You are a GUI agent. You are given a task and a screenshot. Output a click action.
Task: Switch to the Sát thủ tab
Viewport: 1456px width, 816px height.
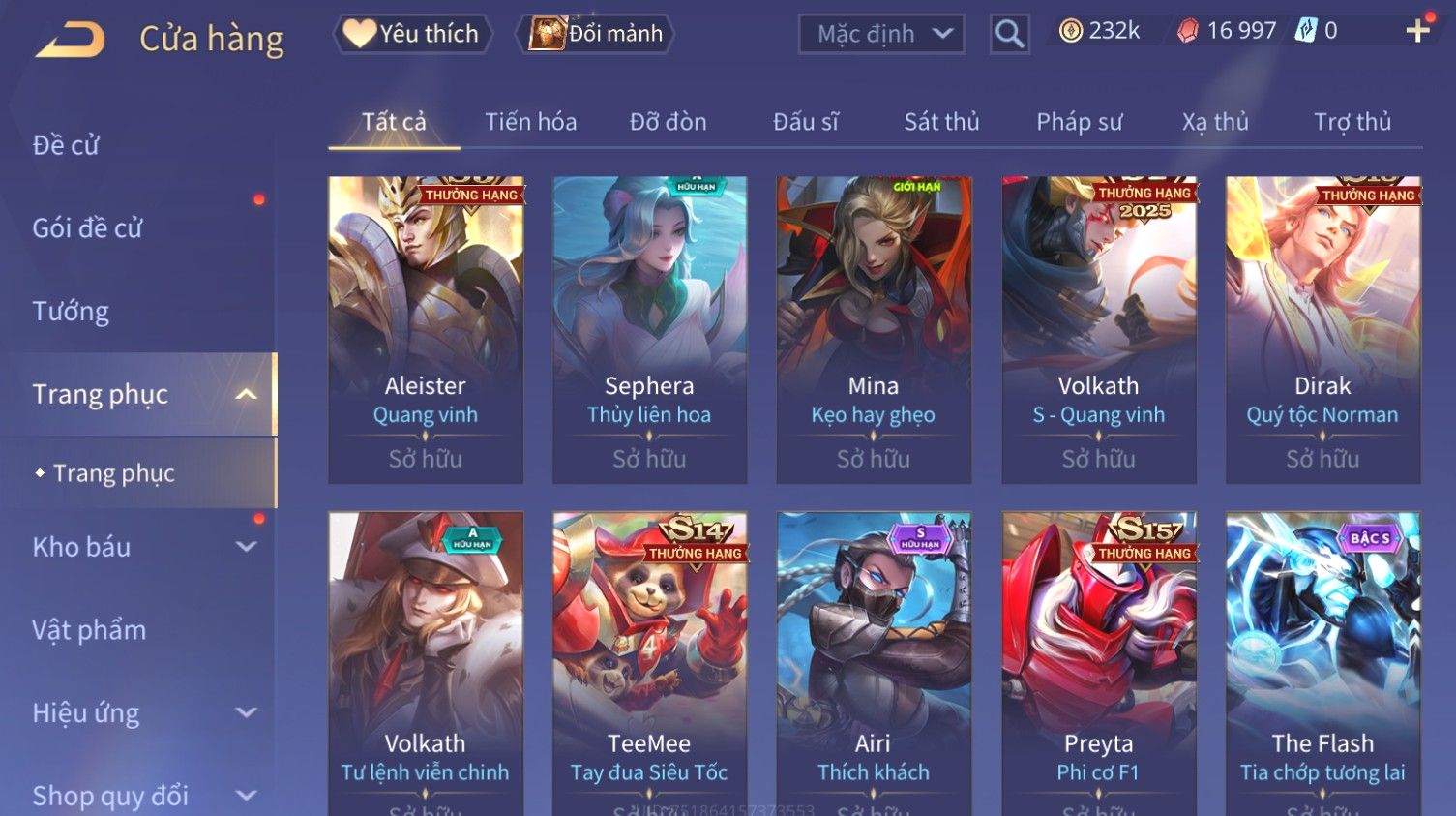(x=941, y=122)
